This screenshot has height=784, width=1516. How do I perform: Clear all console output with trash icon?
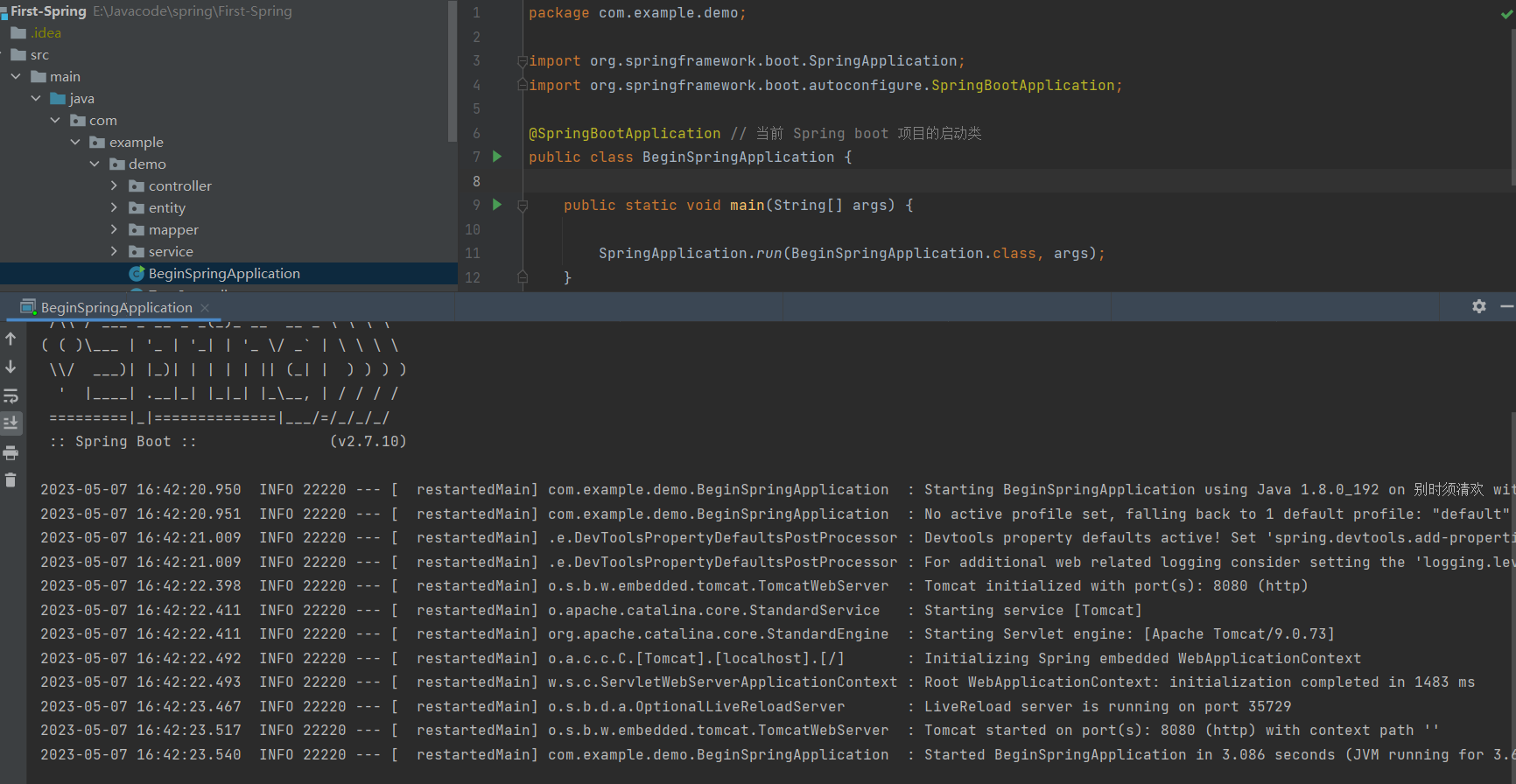[11, 480]
